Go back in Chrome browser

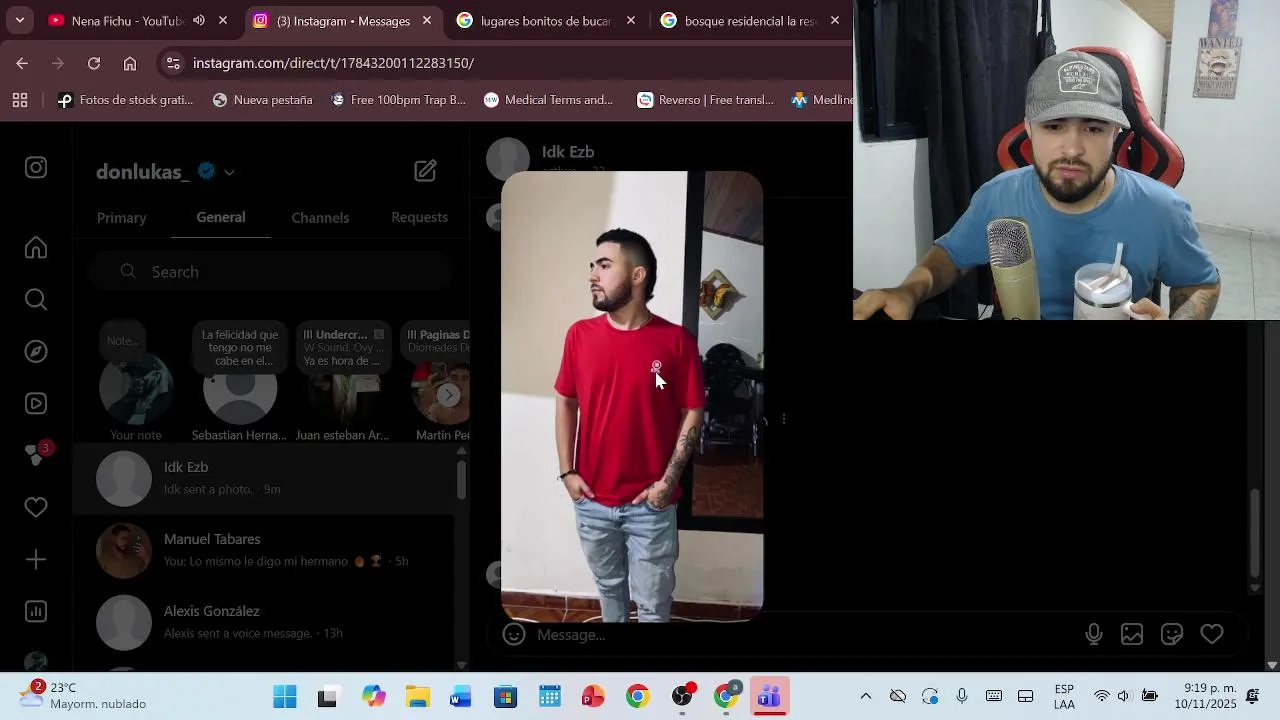22,63
